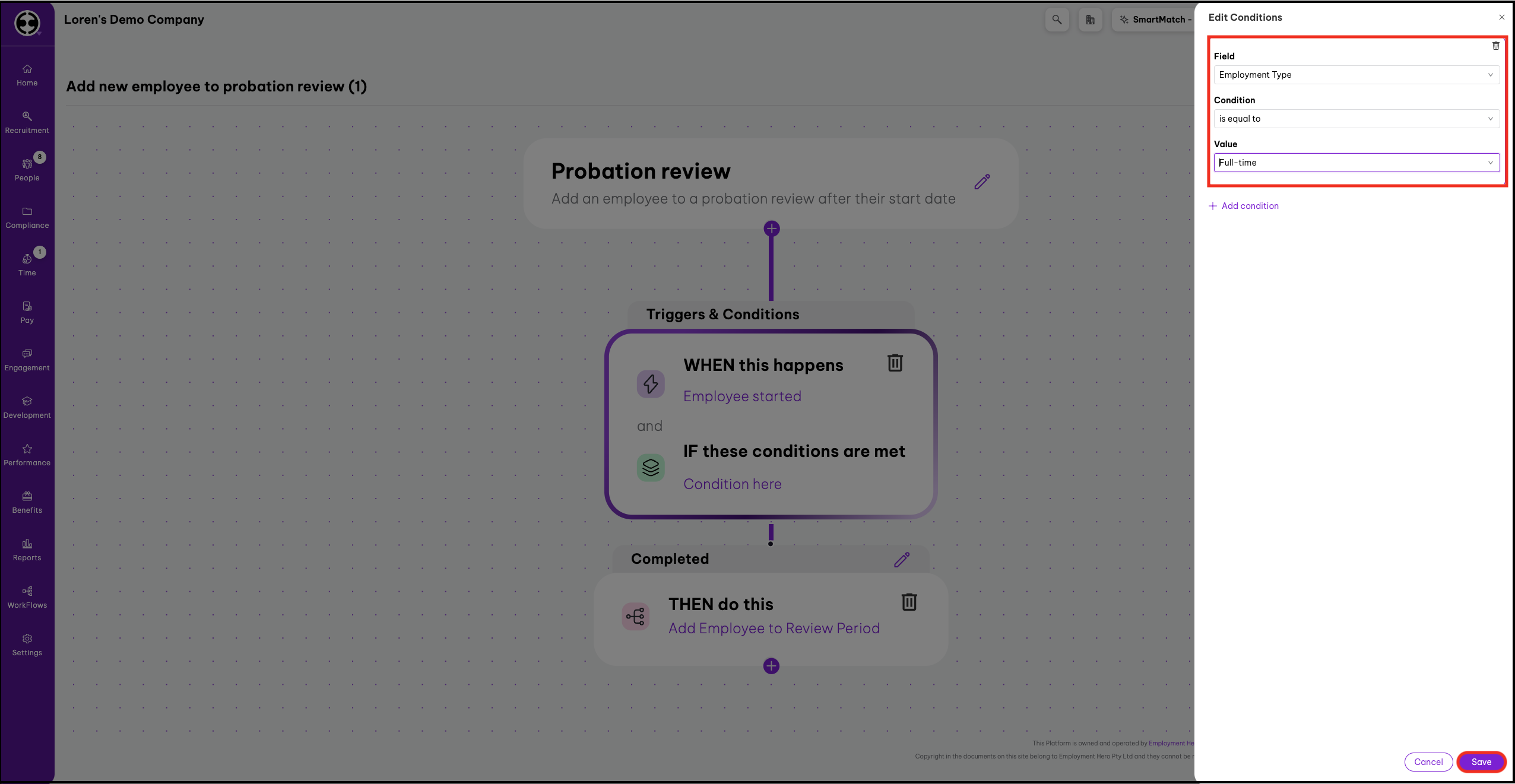1515x784 pixels.
Task: Delete the THEN do this action
Action: (x=909, y=602)
